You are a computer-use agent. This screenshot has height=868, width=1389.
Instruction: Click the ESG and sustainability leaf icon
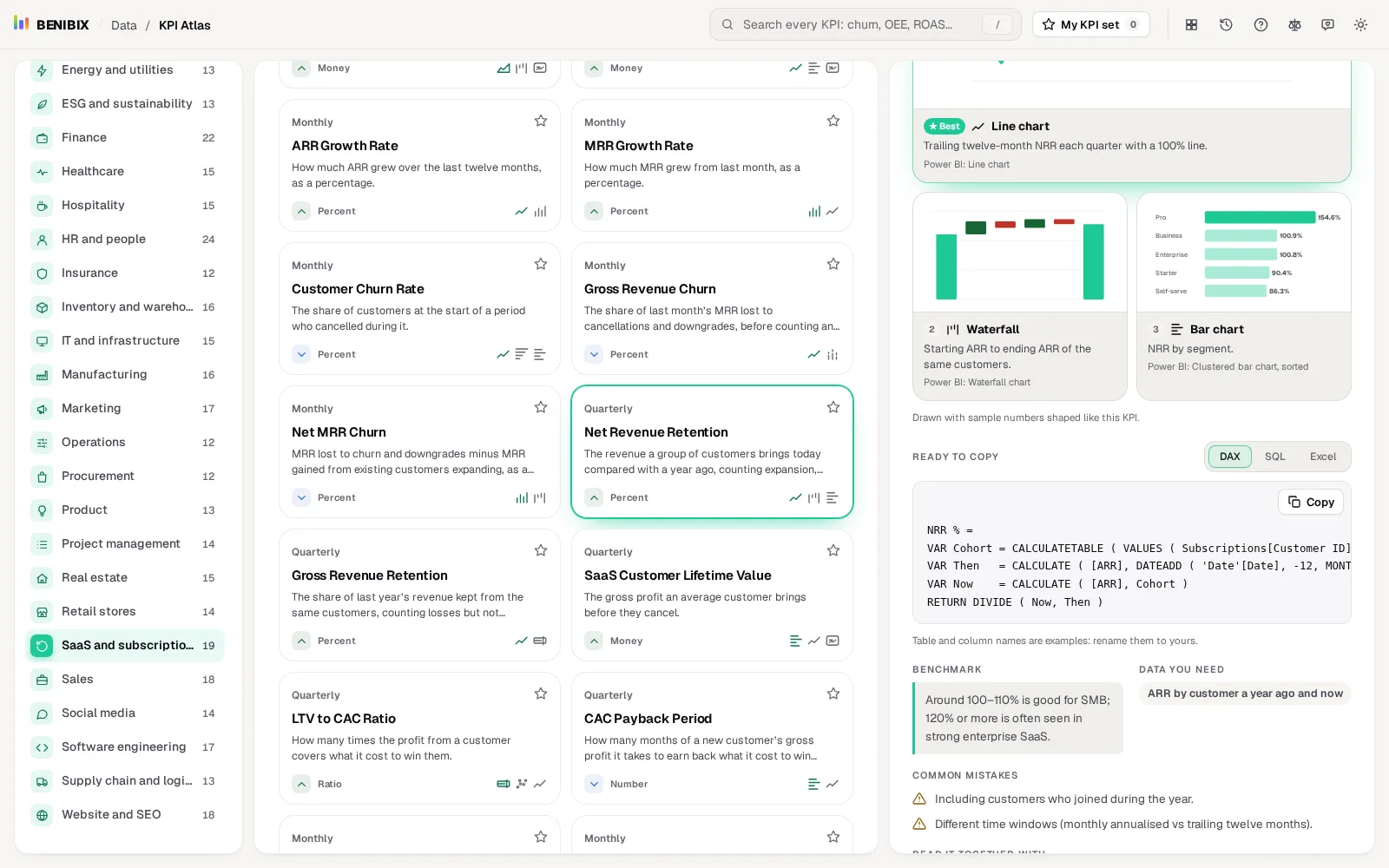(42, 104)
